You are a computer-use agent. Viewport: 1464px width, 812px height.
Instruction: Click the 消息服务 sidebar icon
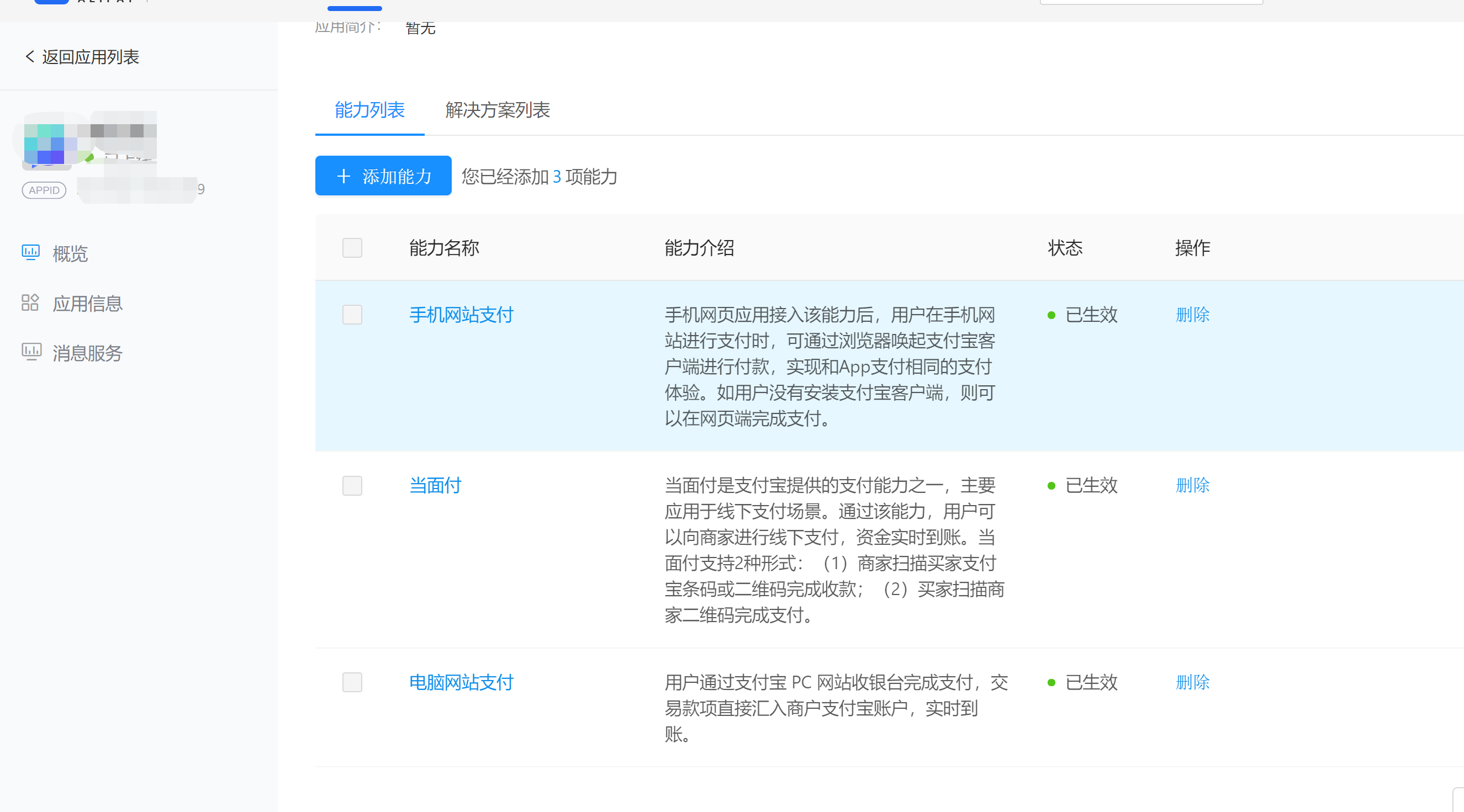[x=31, y=352]
